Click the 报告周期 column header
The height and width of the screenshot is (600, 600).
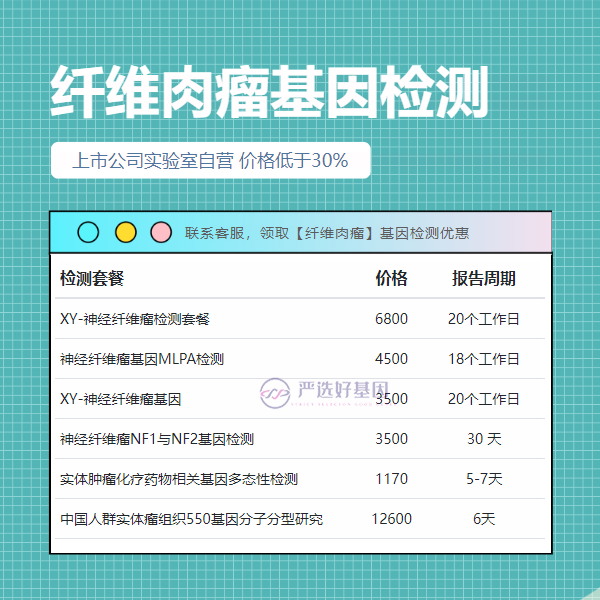(x=484, y=278)
